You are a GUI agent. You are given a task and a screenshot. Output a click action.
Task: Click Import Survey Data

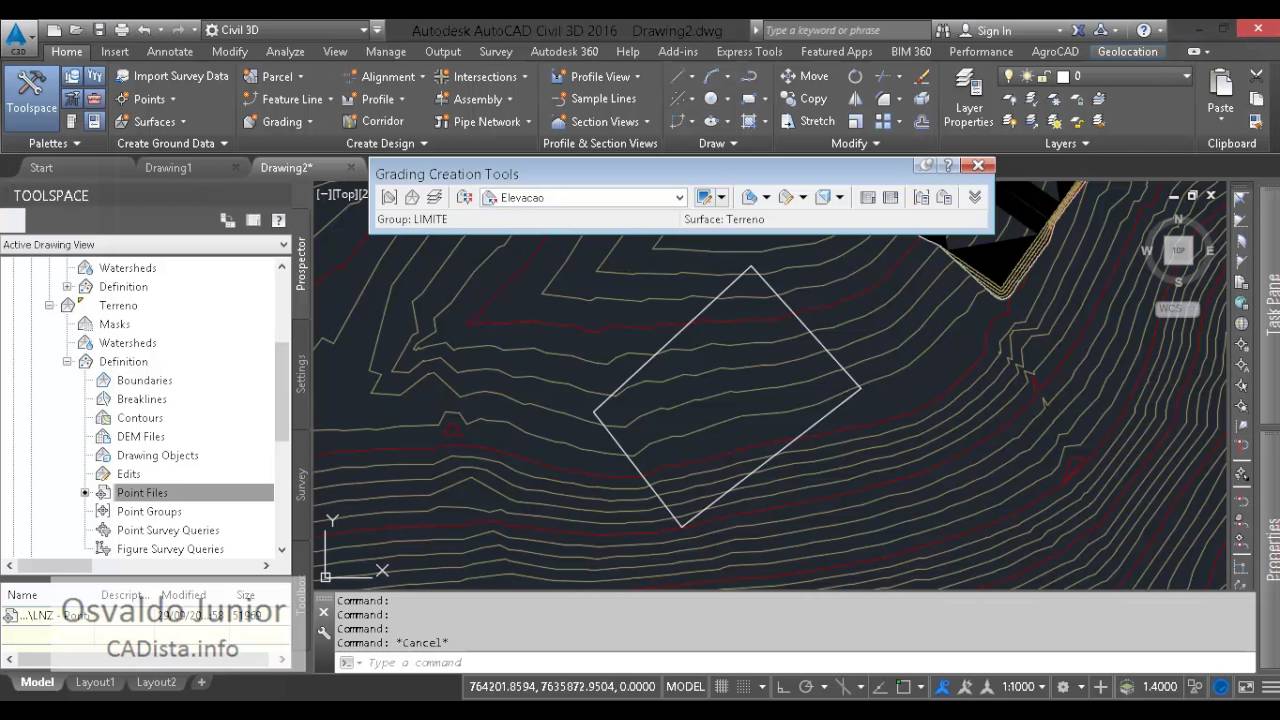point(171,76)
